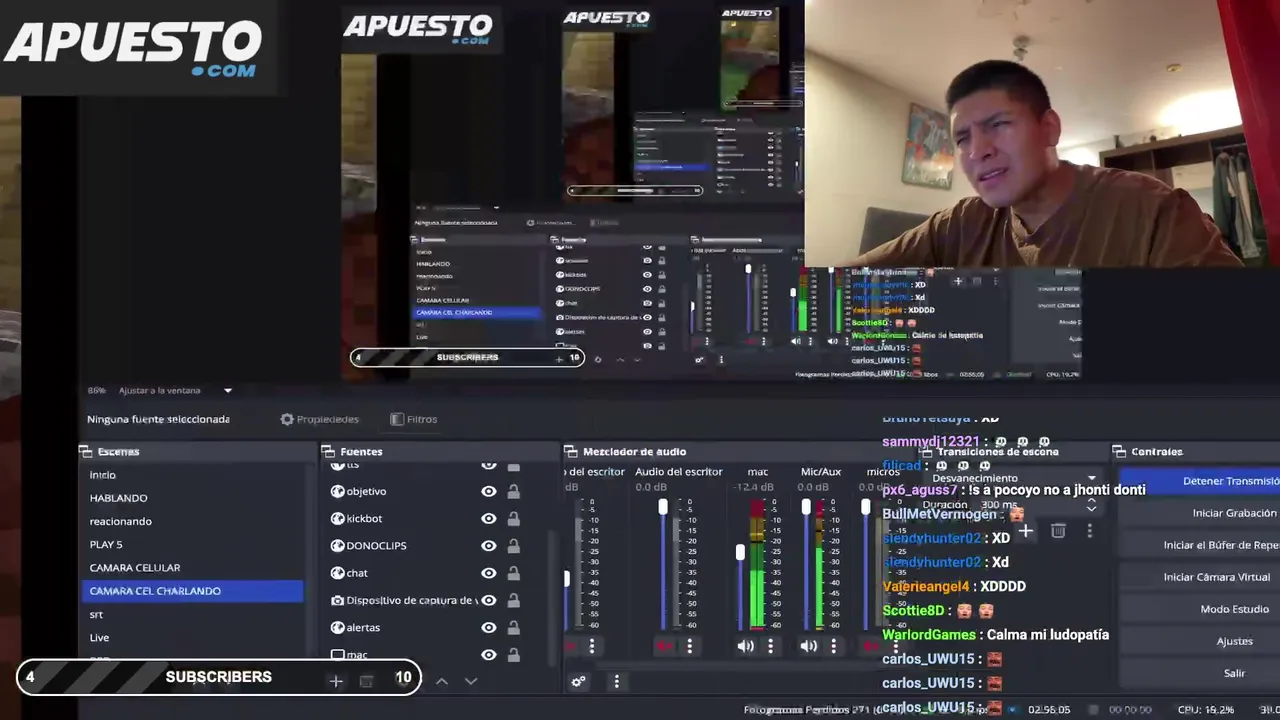Viewport: 1280px width, 720px height.
Task: Hide the chat source via eye icon
Action: point(489,573)
